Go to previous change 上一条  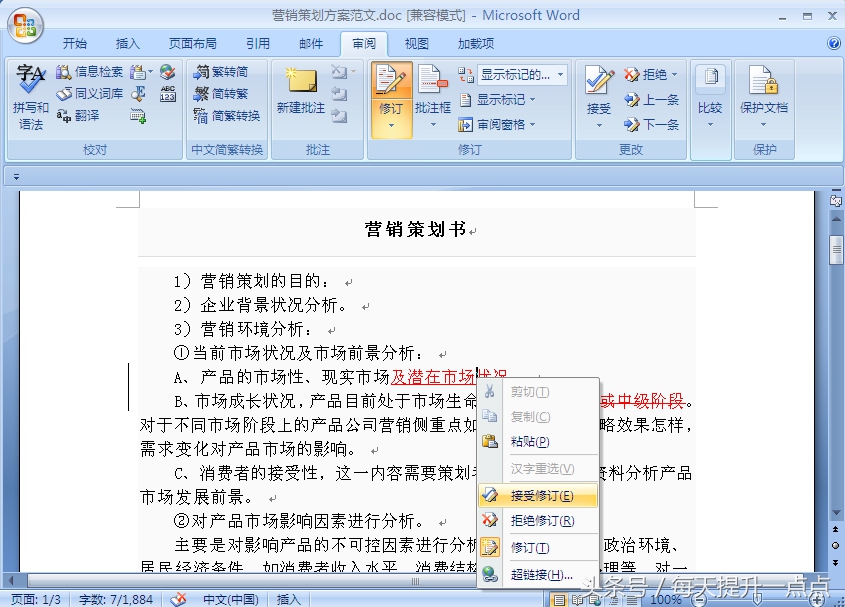(x=651, y=100)
